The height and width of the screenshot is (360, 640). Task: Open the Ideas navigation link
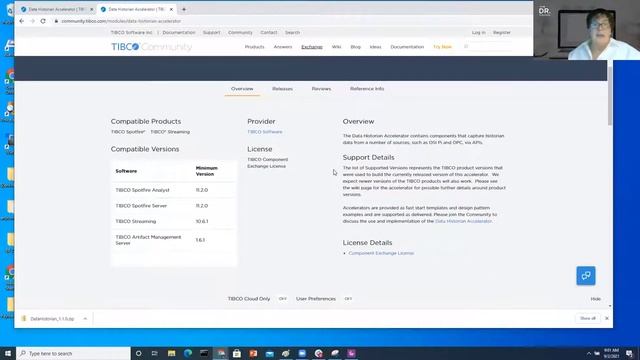coord(376,47)
